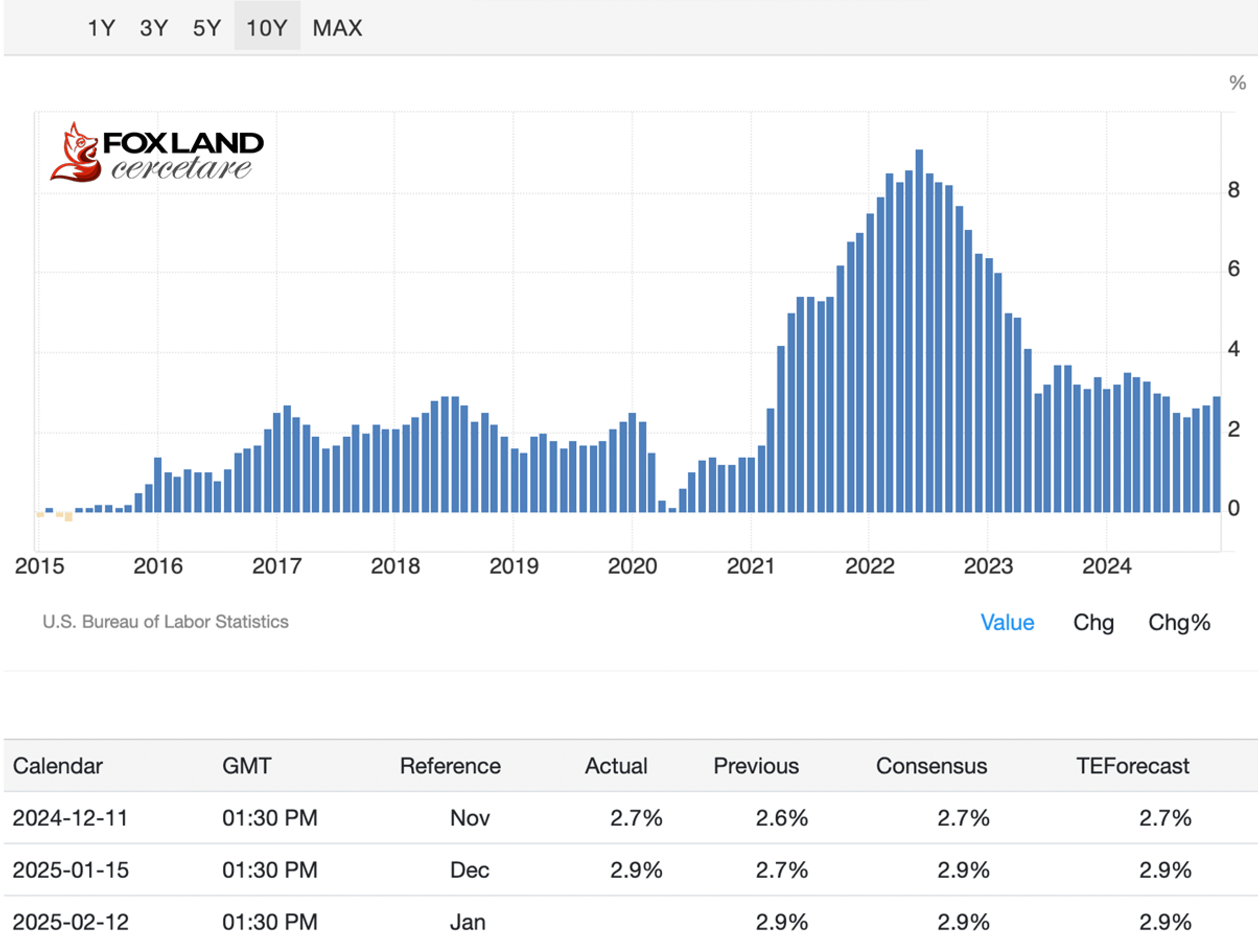Screen dimensions: 1258x952
Task: Open the 2024-12-11 calendar row
Action: pos(71,818)
